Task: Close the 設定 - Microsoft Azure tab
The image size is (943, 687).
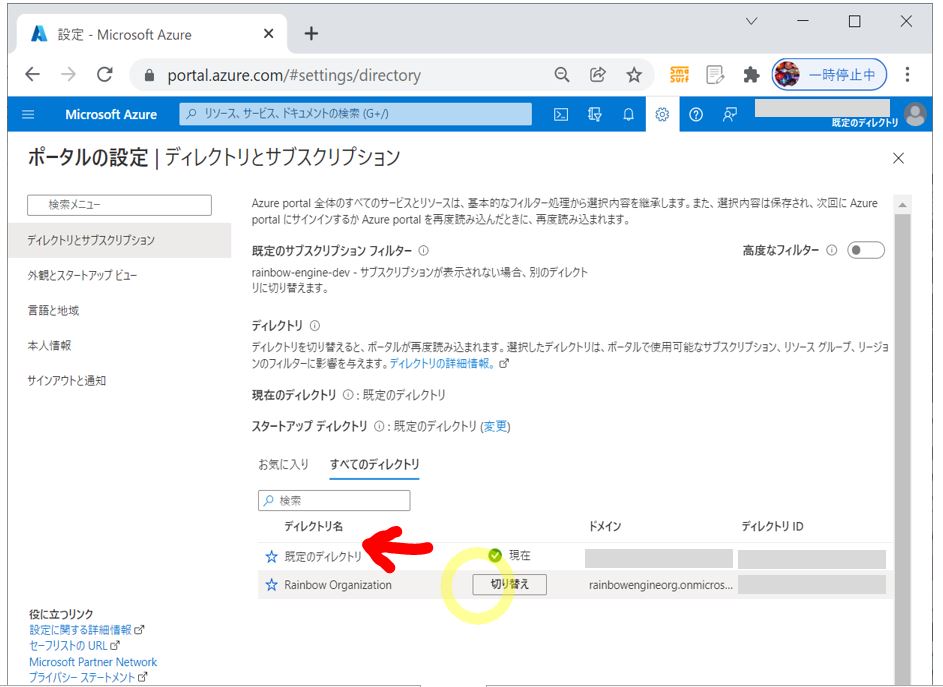Action: [x=269, y=34]
